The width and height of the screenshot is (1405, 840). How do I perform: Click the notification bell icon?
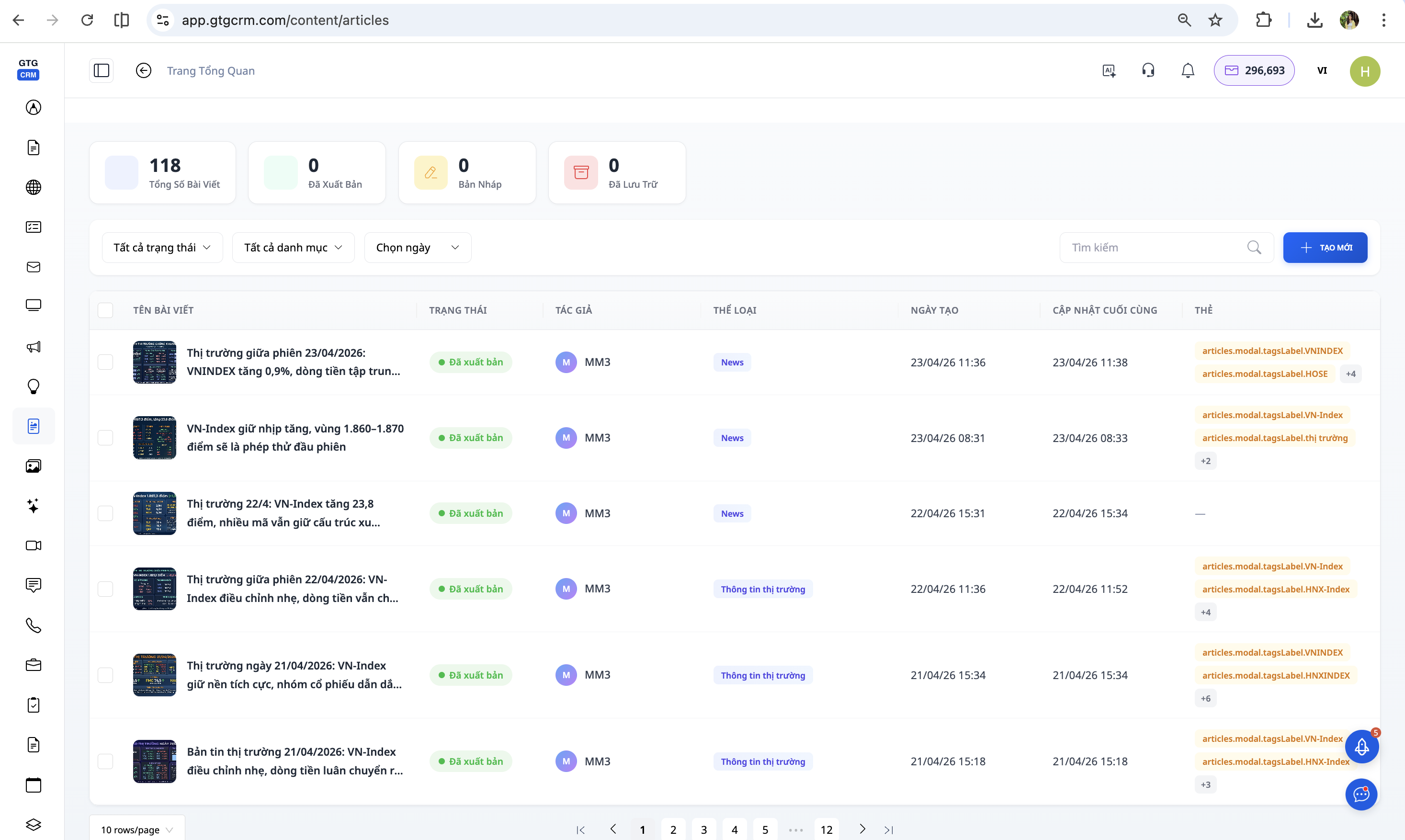pyautogui.click(x=1188, y=71)
